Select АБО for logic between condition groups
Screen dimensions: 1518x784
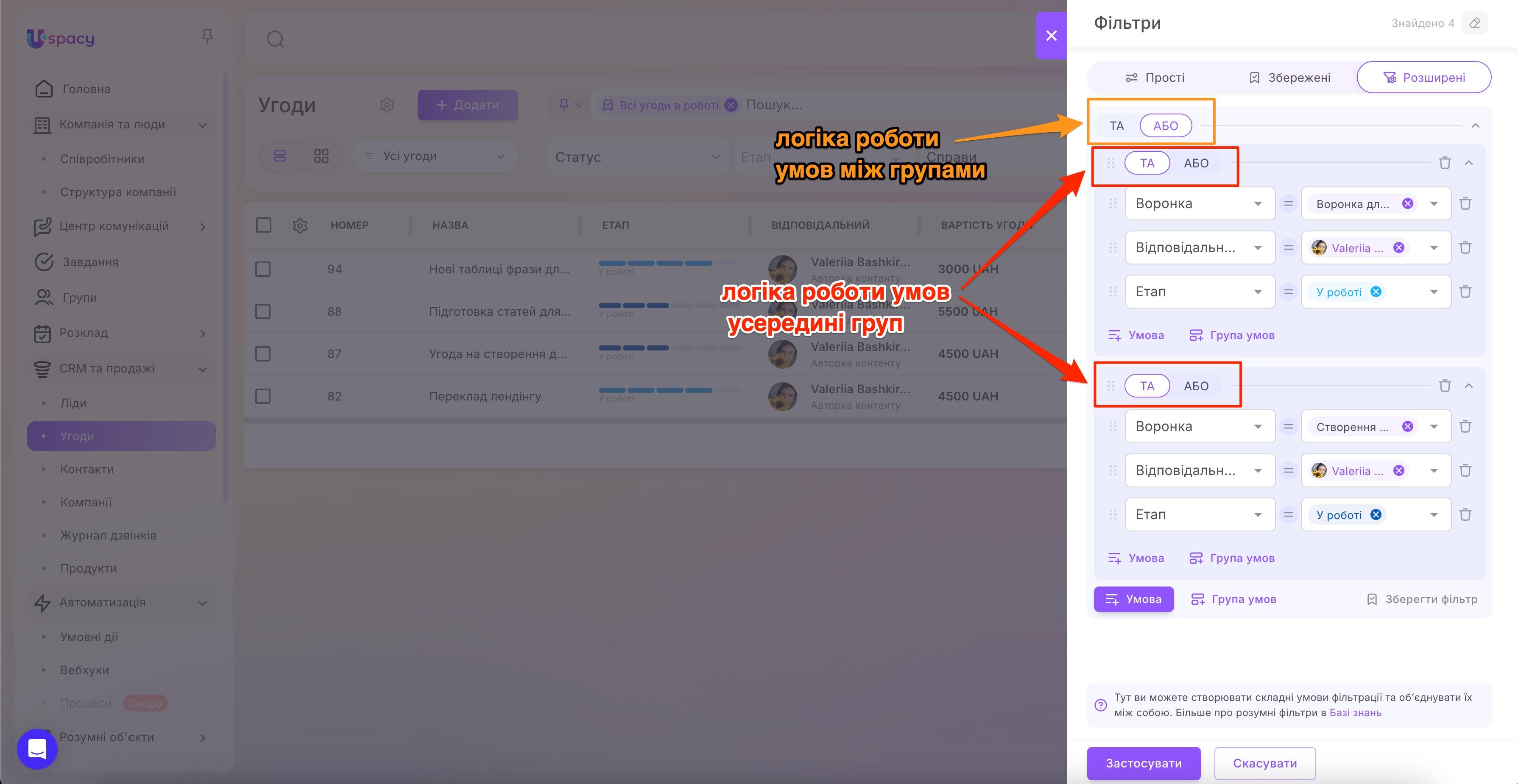(x=1166, y=125)
